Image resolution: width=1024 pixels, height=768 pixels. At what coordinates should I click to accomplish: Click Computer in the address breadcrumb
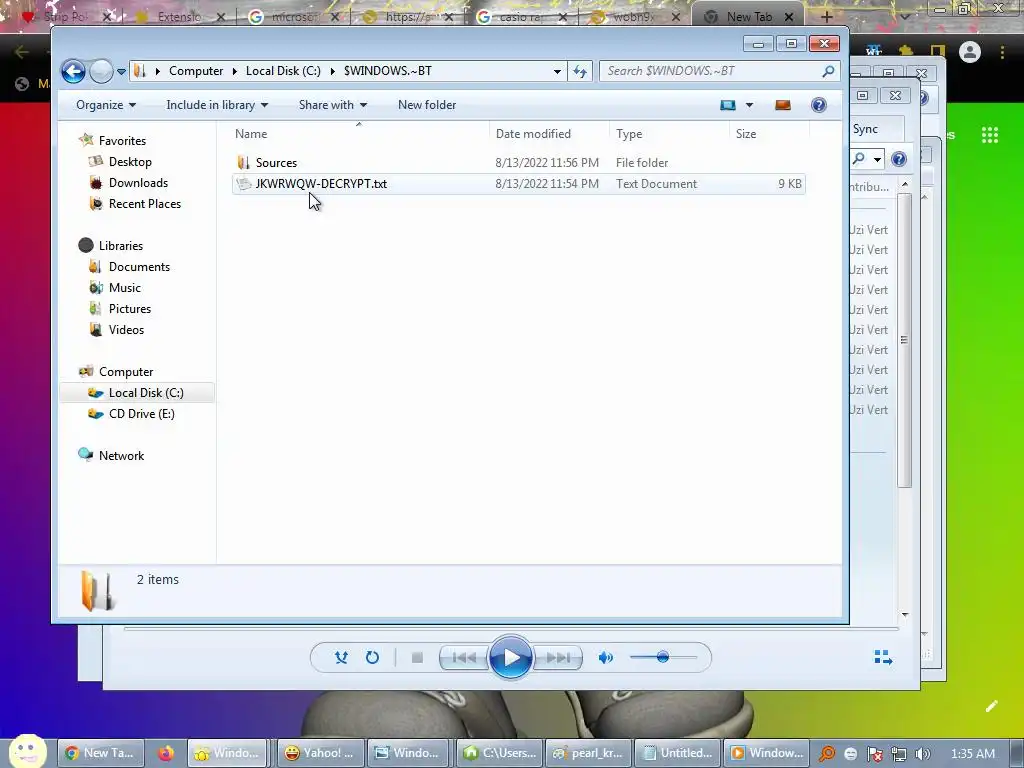pos(196,71)
